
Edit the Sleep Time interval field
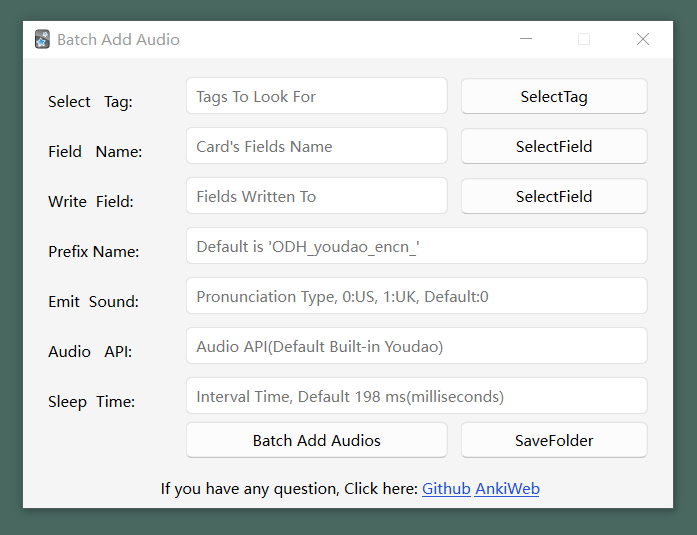click(x=416, y=397)
